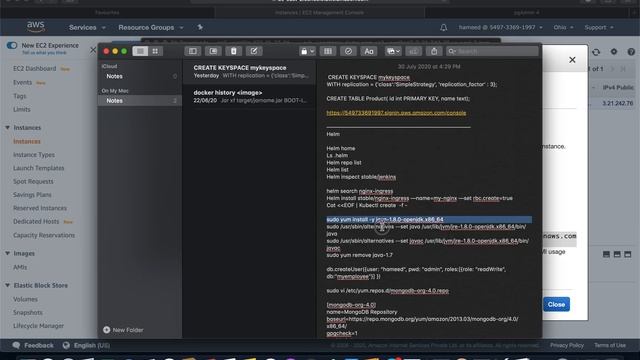
Task: Open the lock note dropdown
Action: (307, 51)
